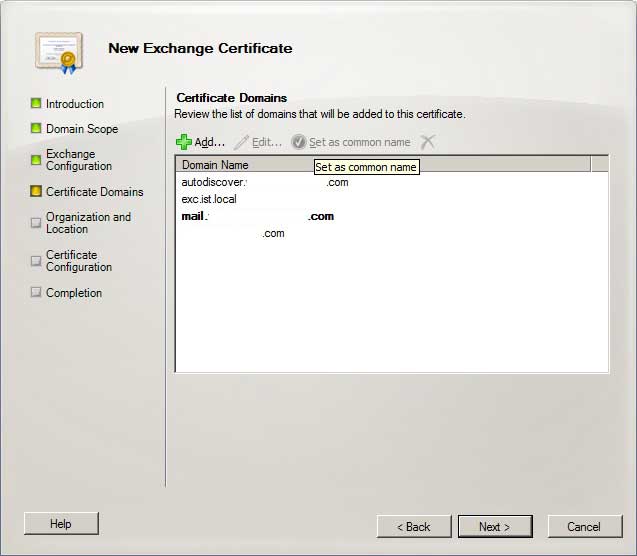637x556 pixels.
Task: Click the Certificate Domains step indicator square
Action: [x=37, y=191]
